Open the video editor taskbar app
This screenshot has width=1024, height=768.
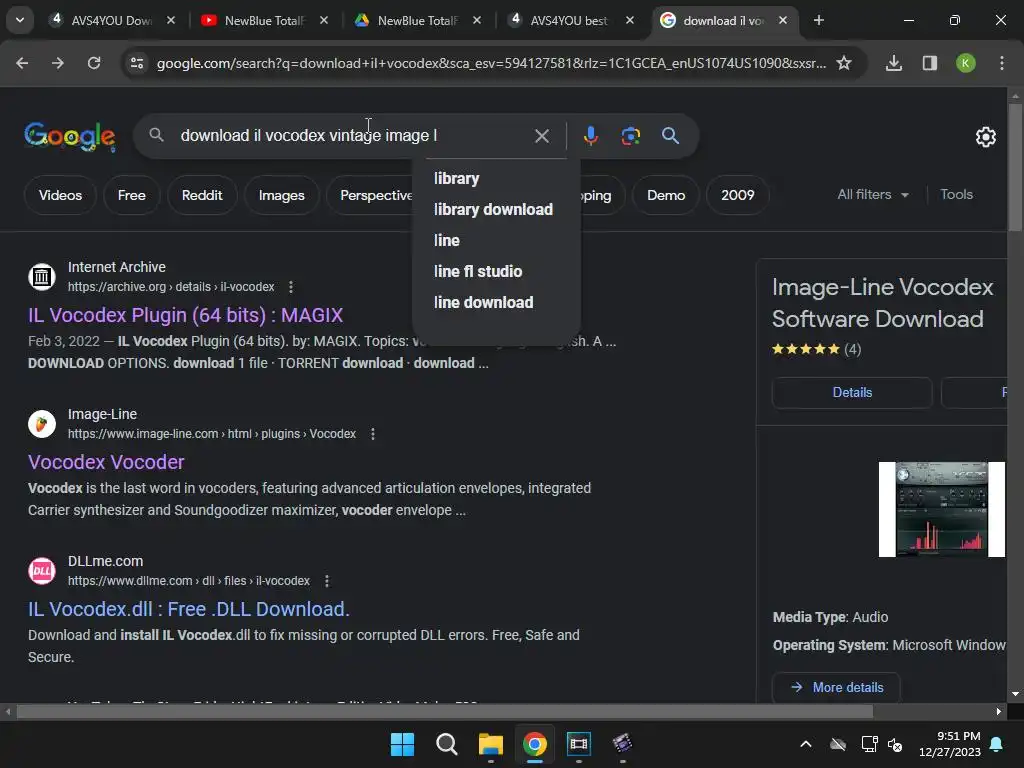[579, 744]
